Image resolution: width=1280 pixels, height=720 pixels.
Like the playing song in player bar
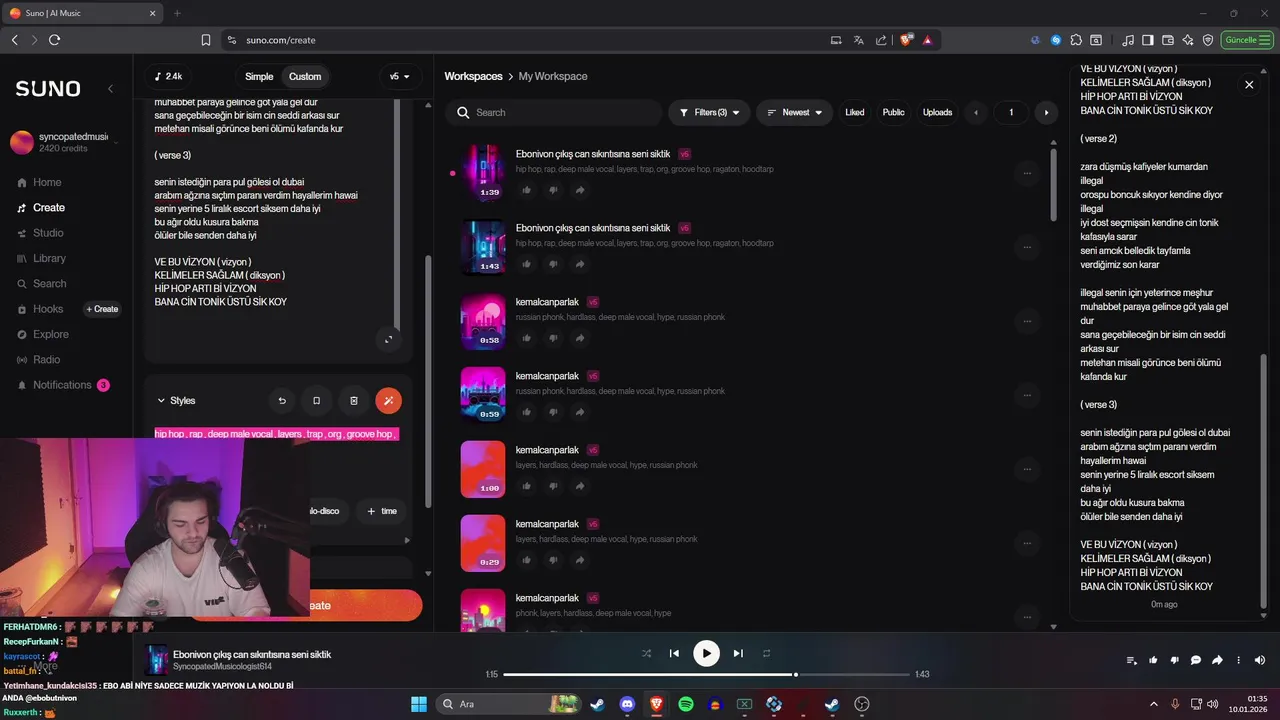pyautogui.click(x=1153, y=660)
